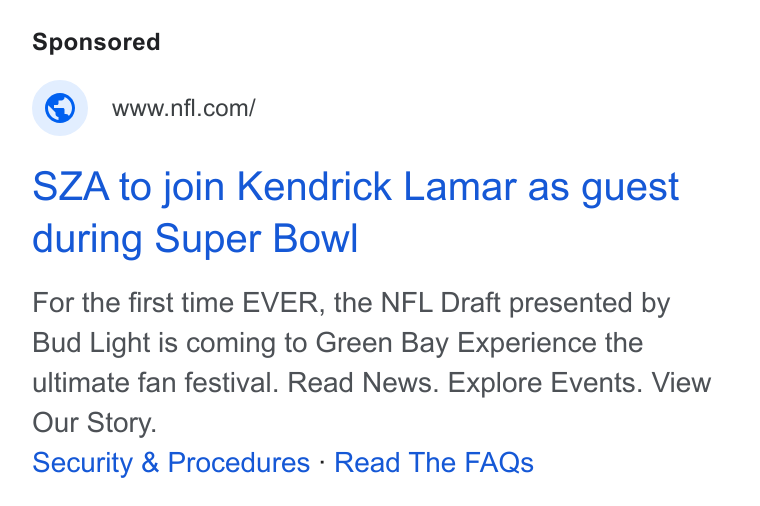
Task: Click the 'during Super Bowl' headline line
Action: click(x=195, y=238)
